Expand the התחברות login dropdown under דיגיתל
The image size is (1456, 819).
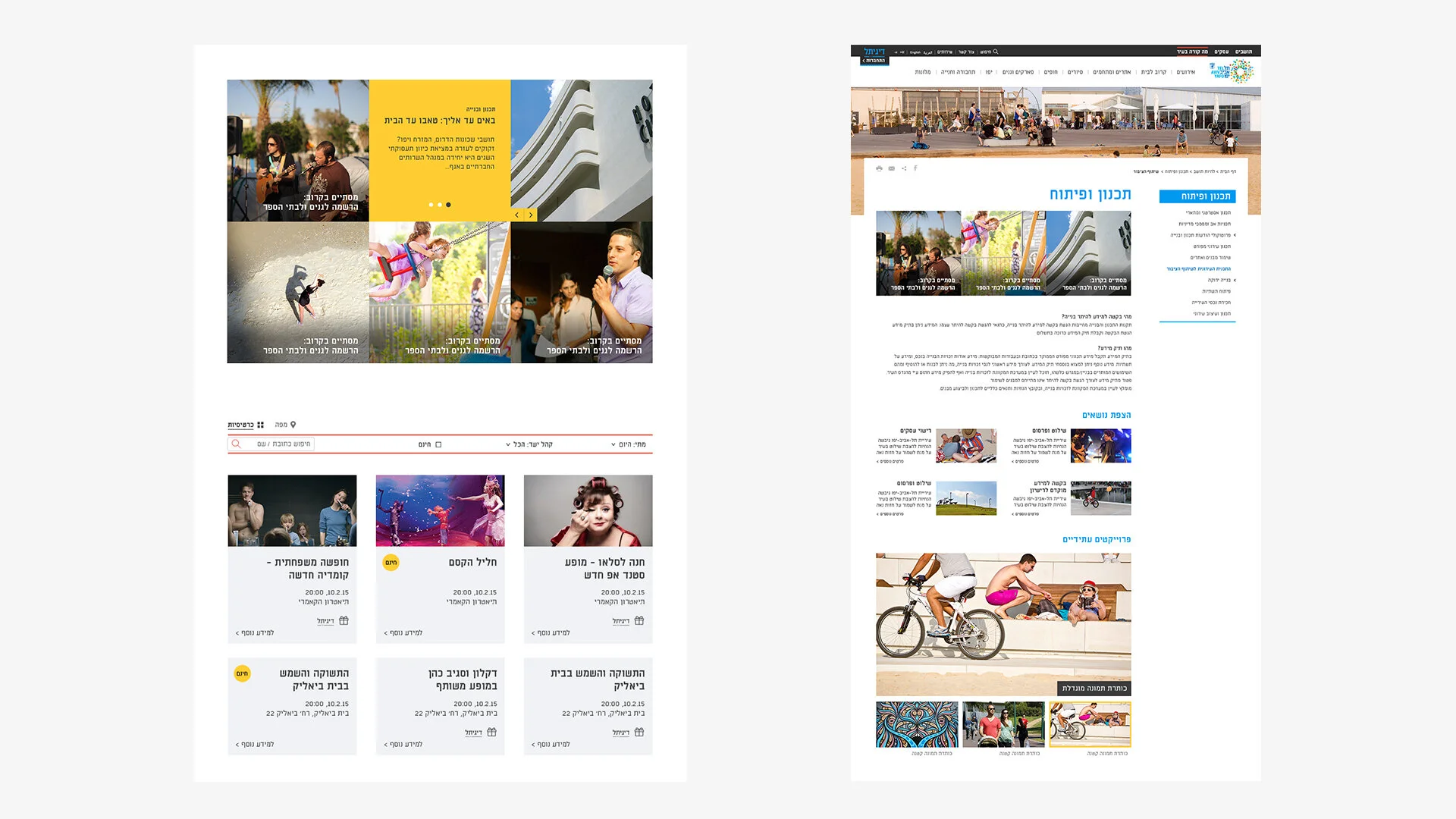click(874, 61)
